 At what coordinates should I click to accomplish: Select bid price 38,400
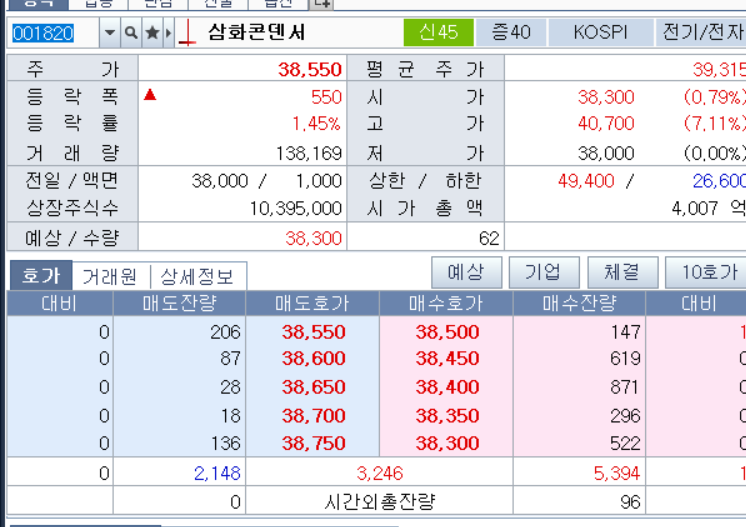(447, 387)
